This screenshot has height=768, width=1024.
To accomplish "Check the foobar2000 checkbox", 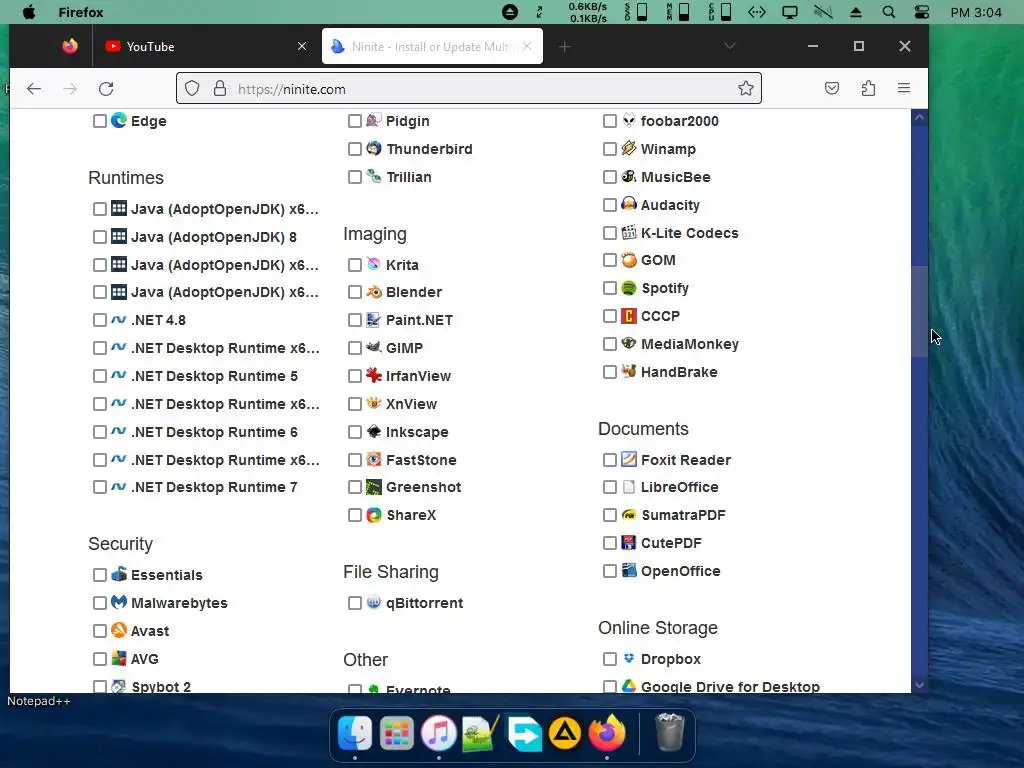I will (x=609, y=121).
